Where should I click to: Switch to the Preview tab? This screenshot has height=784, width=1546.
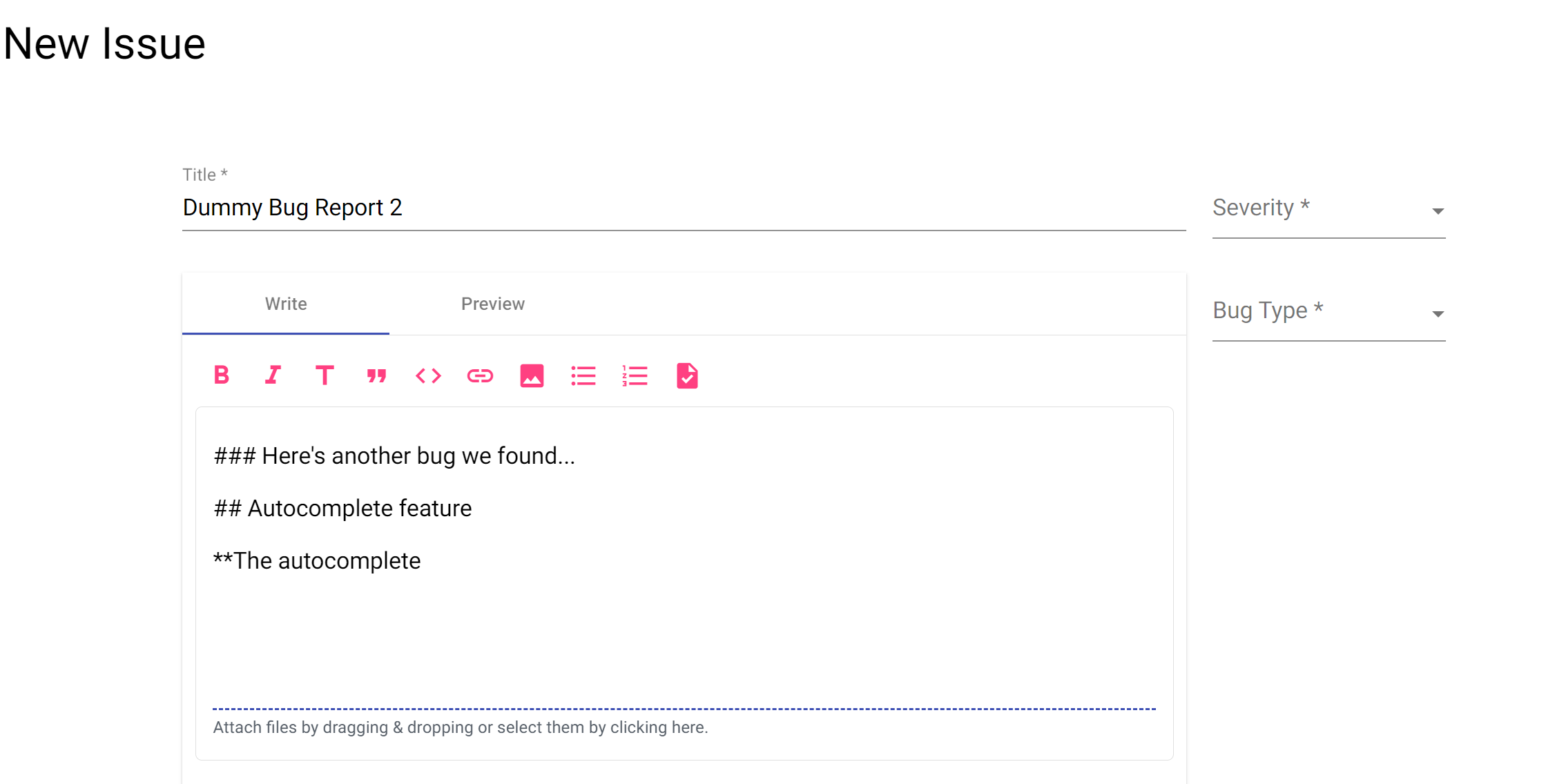tap(492, 304)
